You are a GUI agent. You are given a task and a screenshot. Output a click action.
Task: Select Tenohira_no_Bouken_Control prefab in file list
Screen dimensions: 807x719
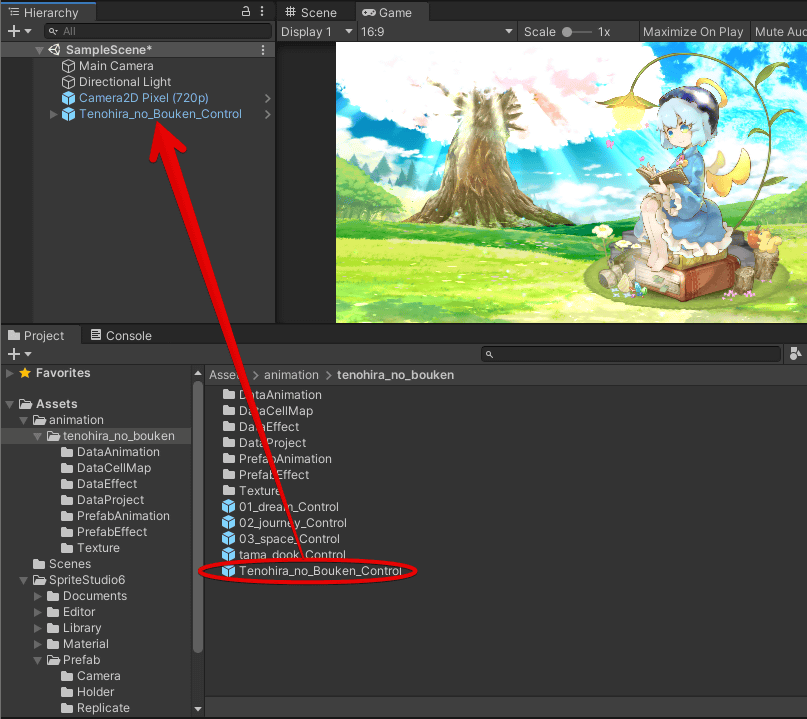click(x=312, y=571)
